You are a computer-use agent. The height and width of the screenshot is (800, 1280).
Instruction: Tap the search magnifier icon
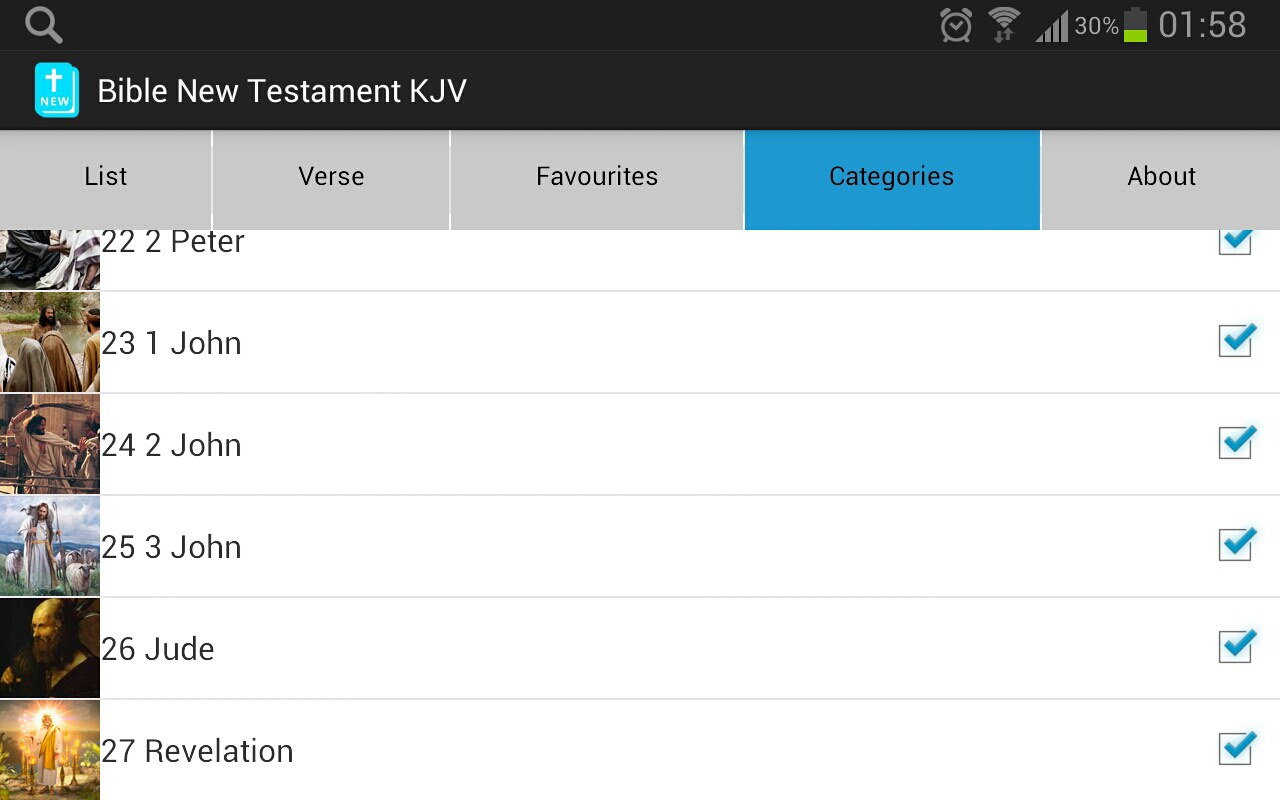pos(43,25)
